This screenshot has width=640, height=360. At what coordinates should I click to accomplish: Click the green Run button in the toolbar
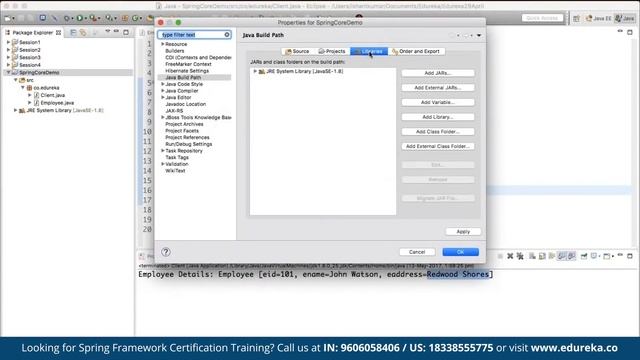pyautogui.click(x=80, y=18)
